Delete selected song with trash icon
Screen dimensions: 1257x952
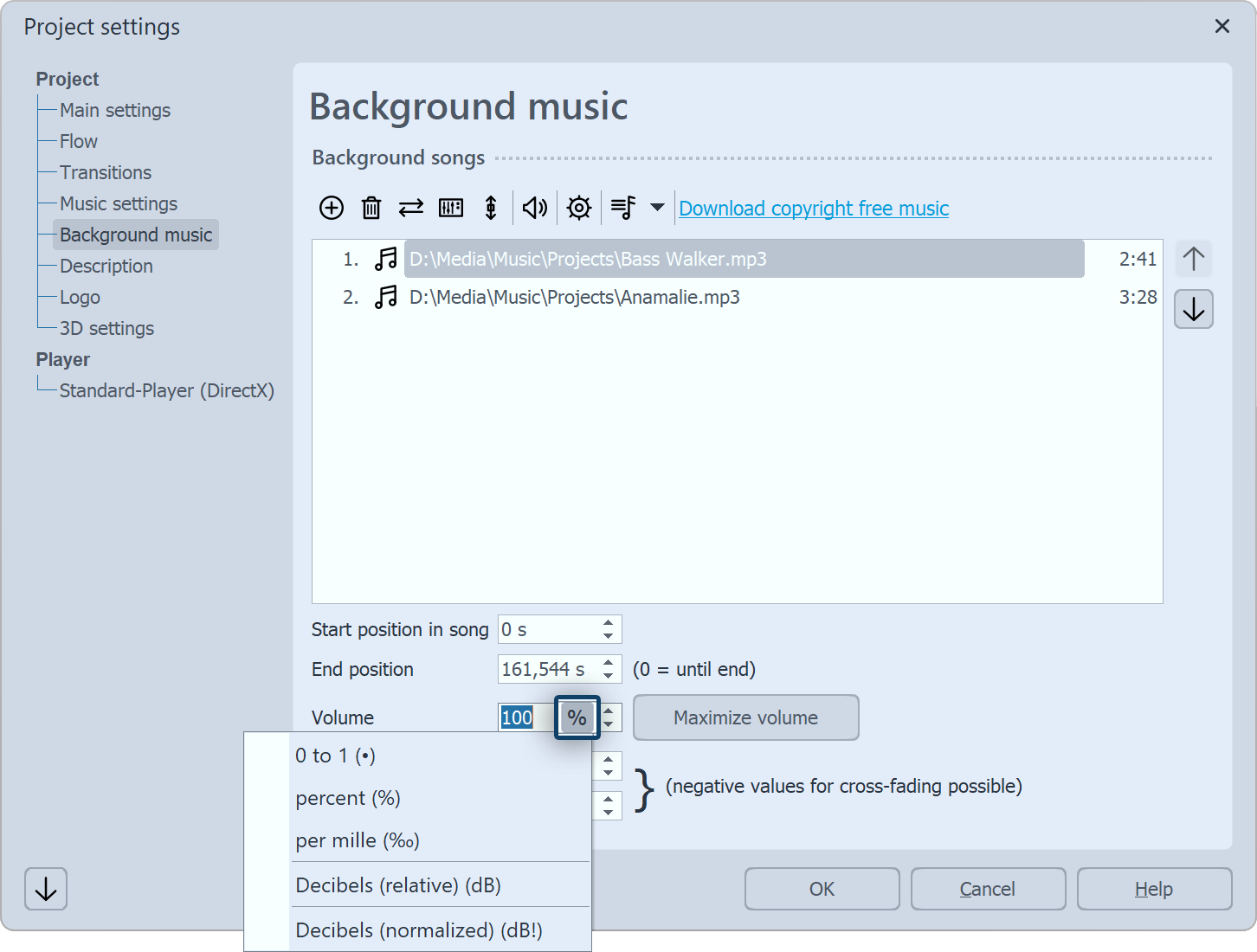click(371, 208)
